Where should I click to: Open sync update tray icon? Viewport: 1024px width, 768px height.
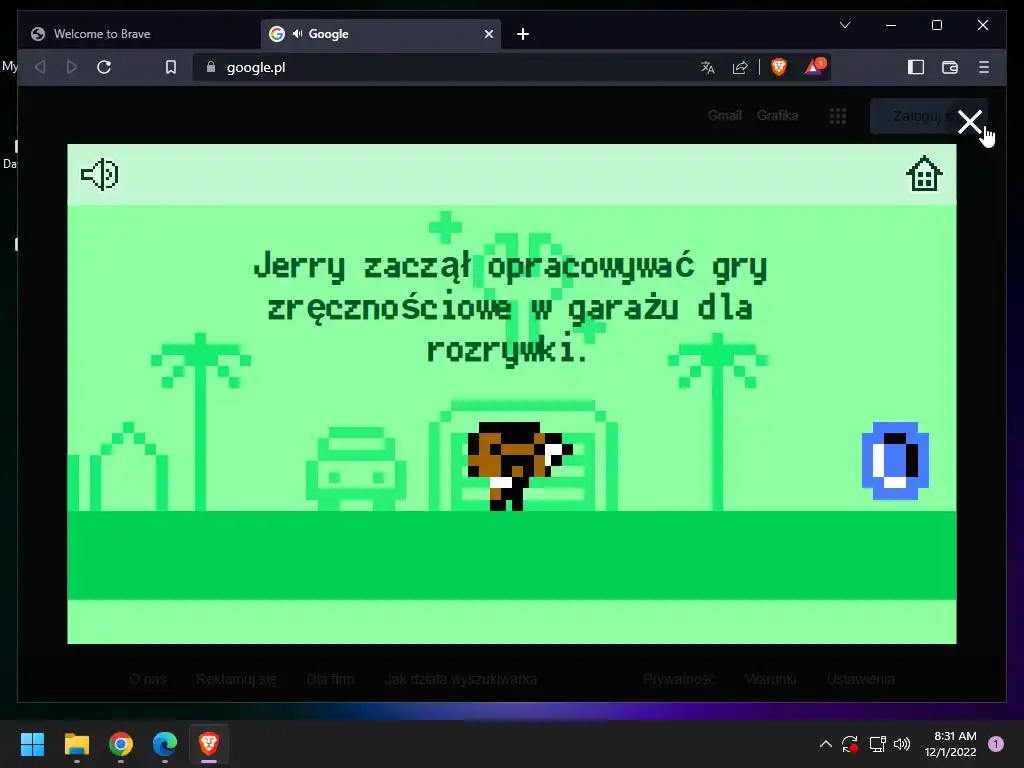click(850, 744)
